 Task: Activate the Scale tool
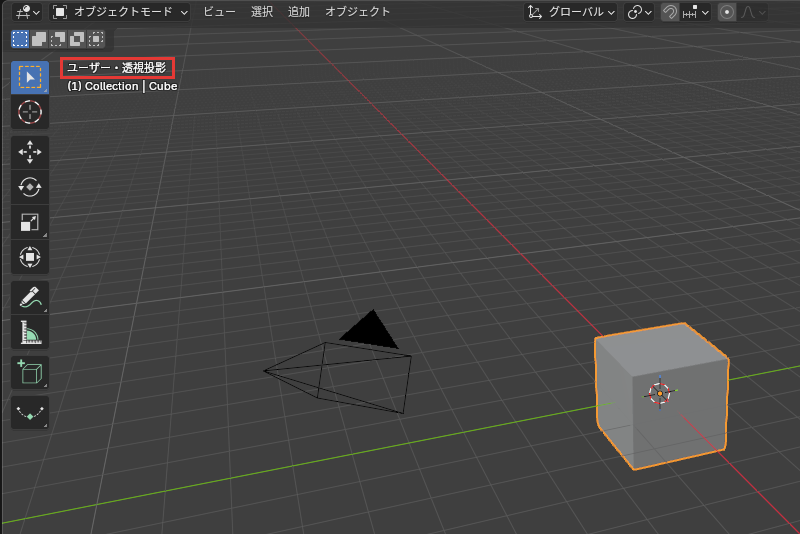[30, 222]
